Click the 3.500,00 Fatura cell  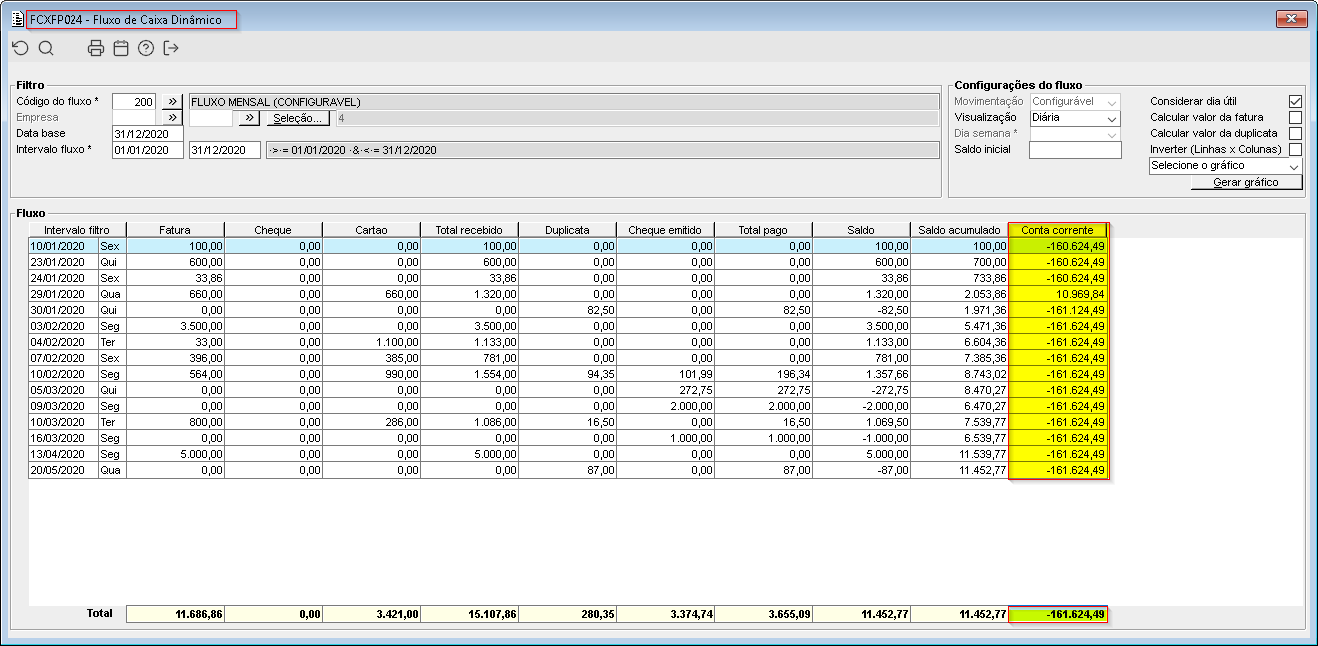click(x=175, y=326)
